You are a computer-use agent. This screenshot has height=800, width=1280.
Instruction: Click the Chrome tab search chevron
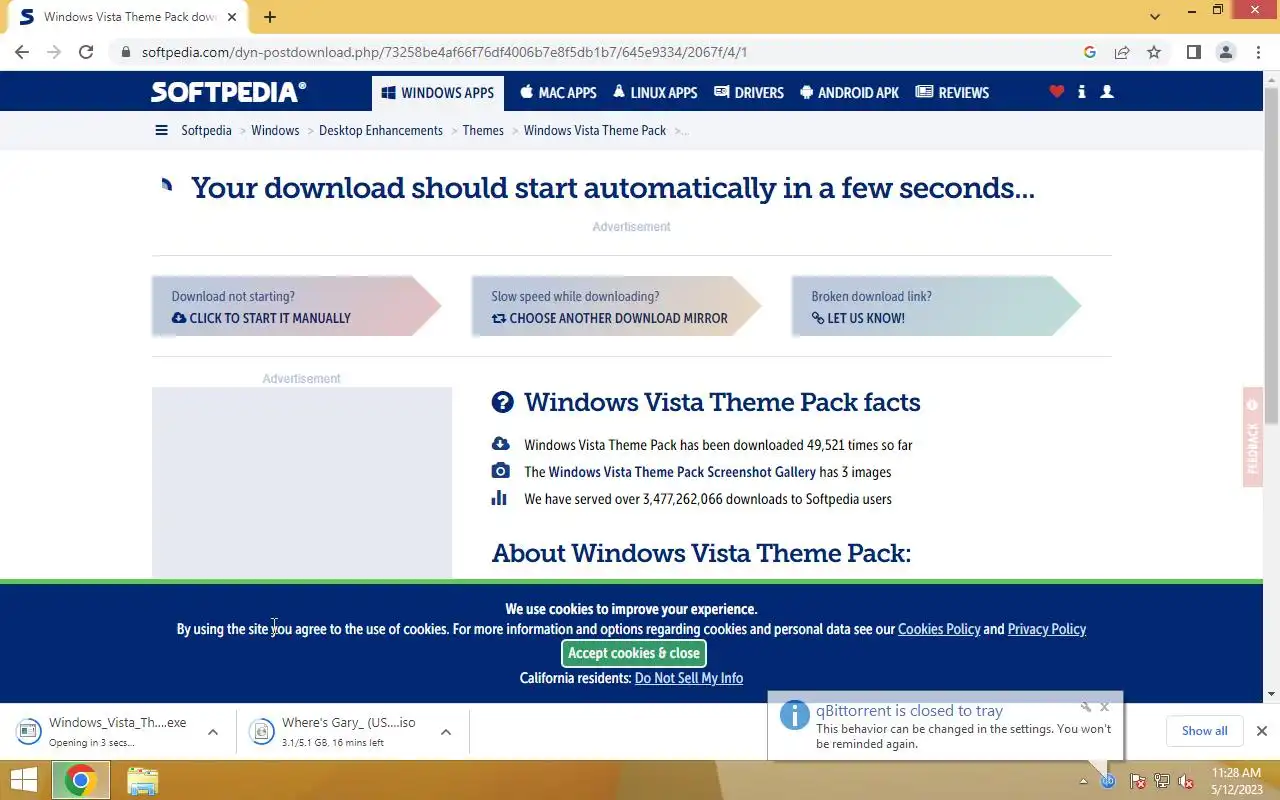tap(1155, 17)
